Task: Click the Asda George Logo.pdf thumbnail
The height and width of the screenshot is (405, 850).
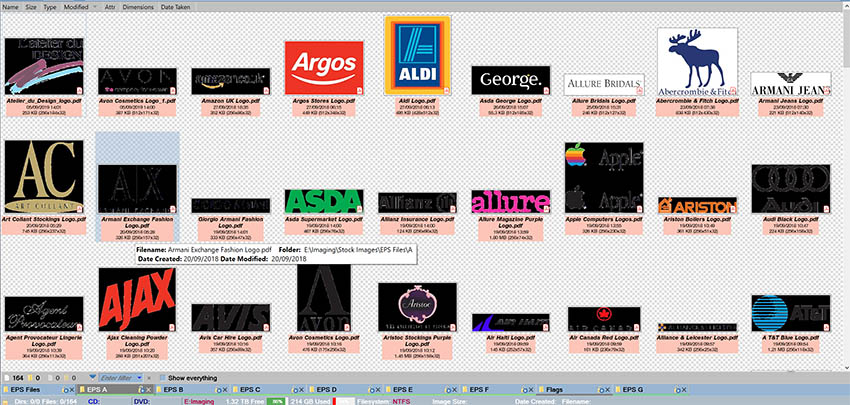Action: point(511,80)
